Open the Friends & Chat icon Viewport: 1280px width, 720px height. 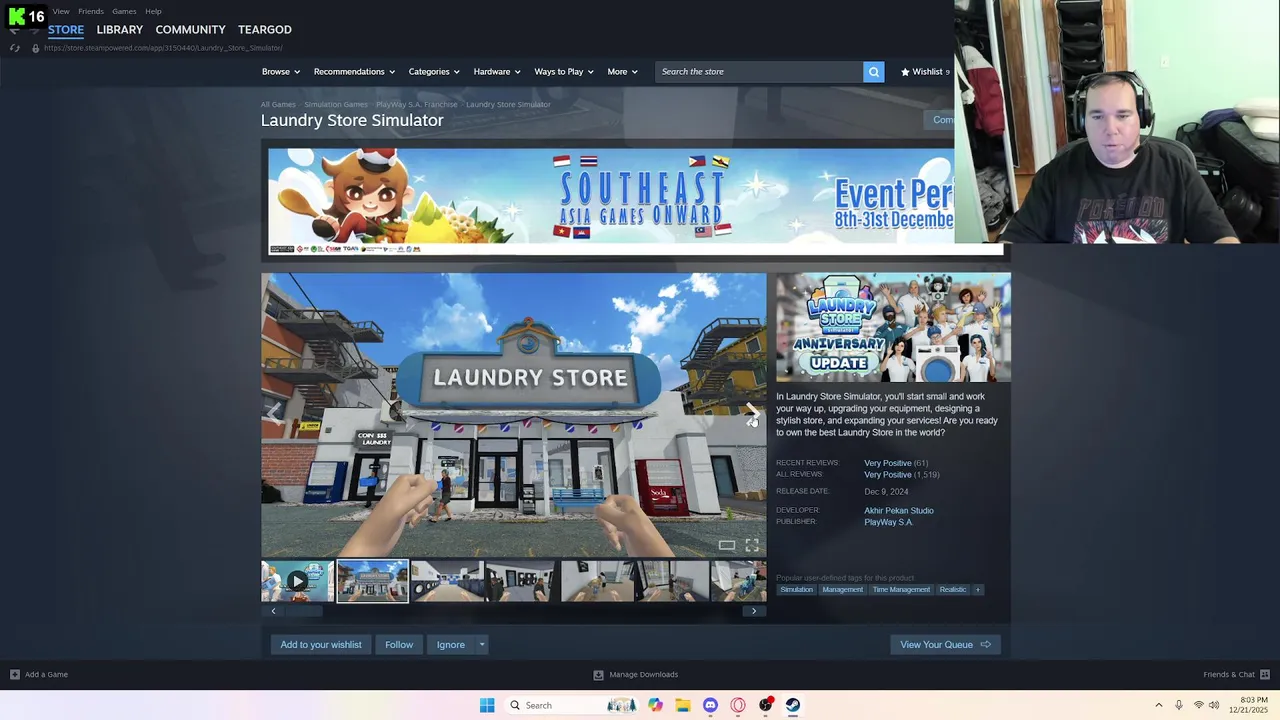click(x=1265, y=675)
